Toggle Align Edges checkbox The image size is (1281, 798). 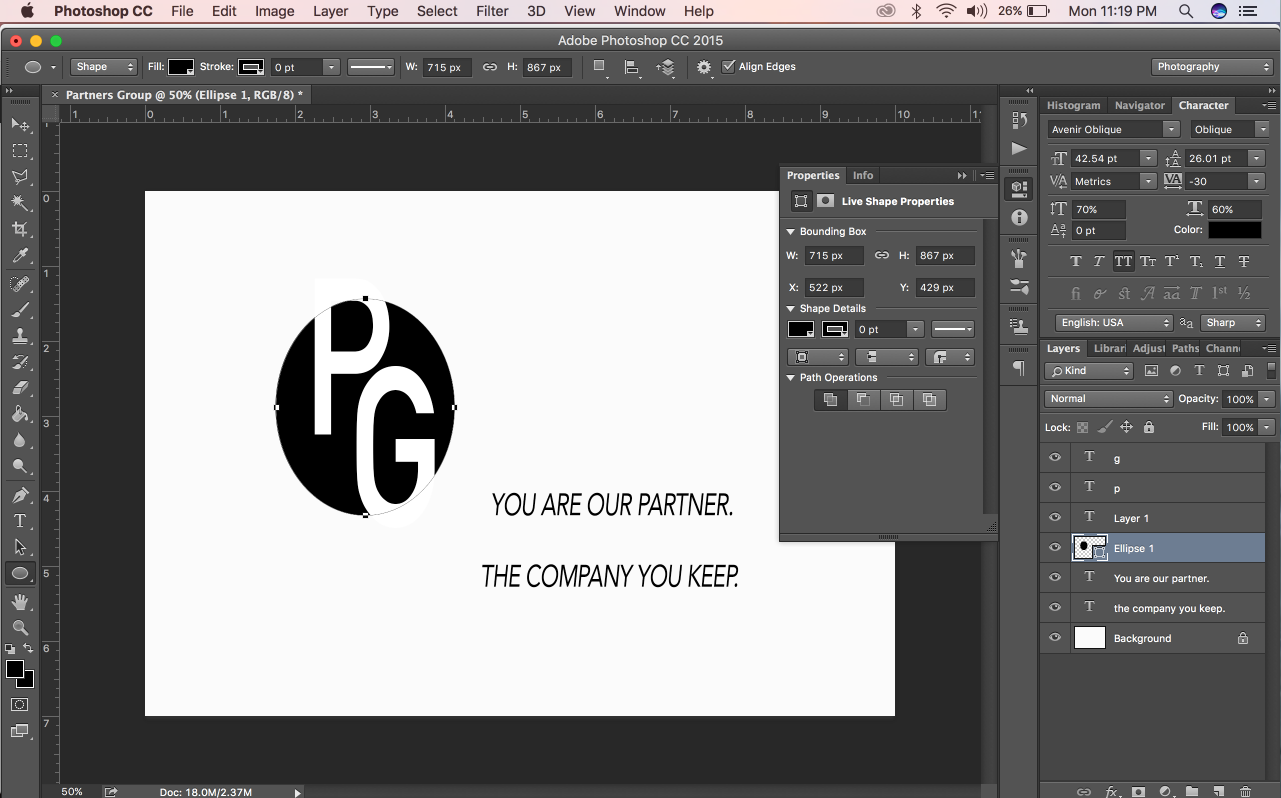point(728,67)
